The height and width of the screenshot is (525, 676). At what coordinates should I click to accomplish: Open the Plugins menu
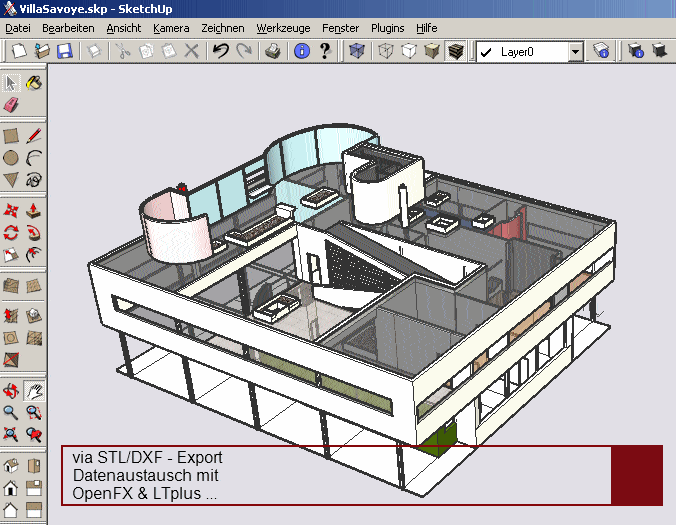(x=388, y=28)
